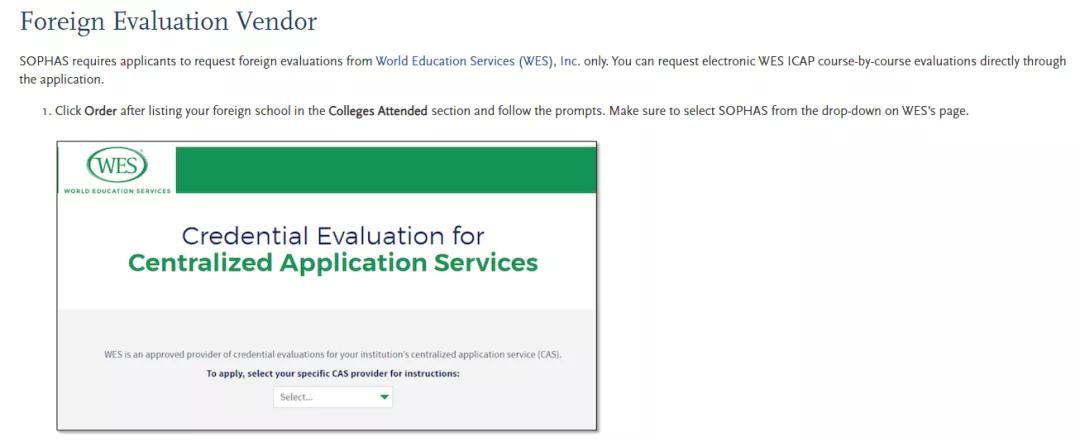Open World Education Services (WES), Inc. link
This screenshot has height=442, width=1080.
click(x=477, y=61)
